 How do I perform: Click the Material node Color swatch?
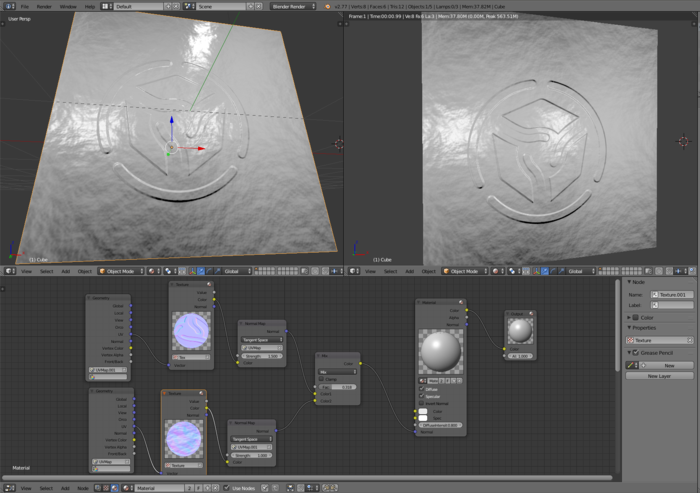pyautogui.click(x=423, y=411)
